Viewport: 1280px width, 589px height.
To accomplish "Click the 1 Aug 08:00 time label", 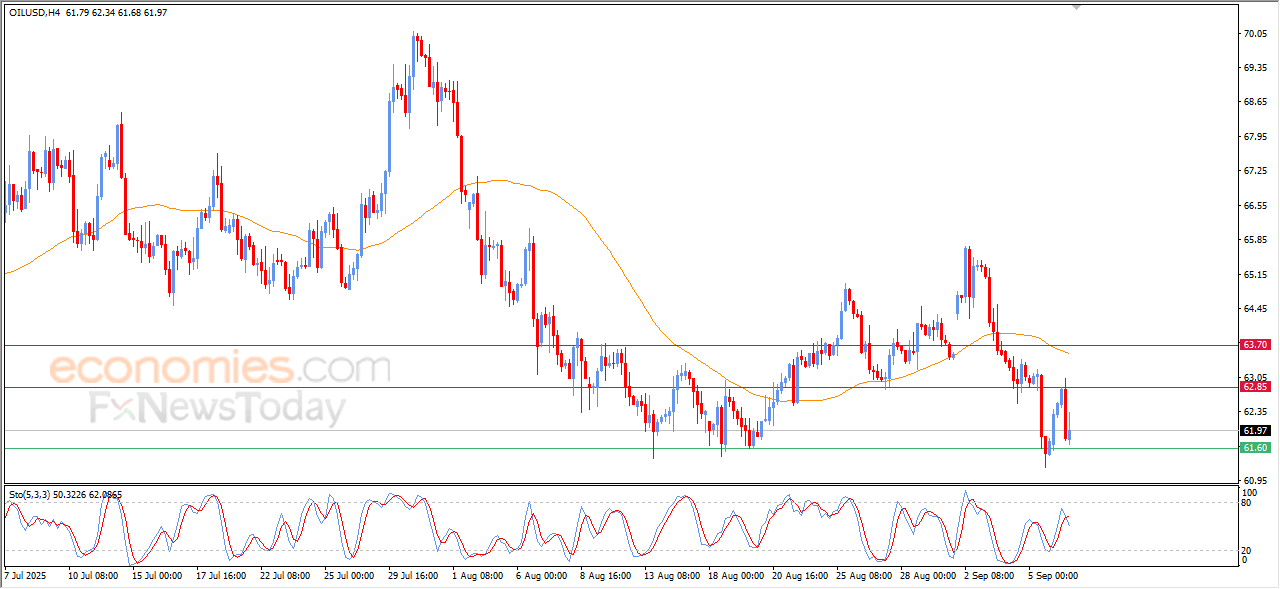I will 477,576.
